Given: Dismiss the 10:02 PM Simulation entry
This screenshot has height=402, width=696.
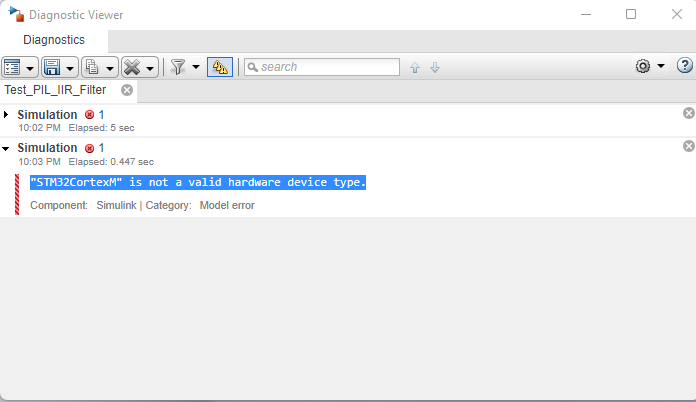Looking at the screenshot, I should 688,113.
